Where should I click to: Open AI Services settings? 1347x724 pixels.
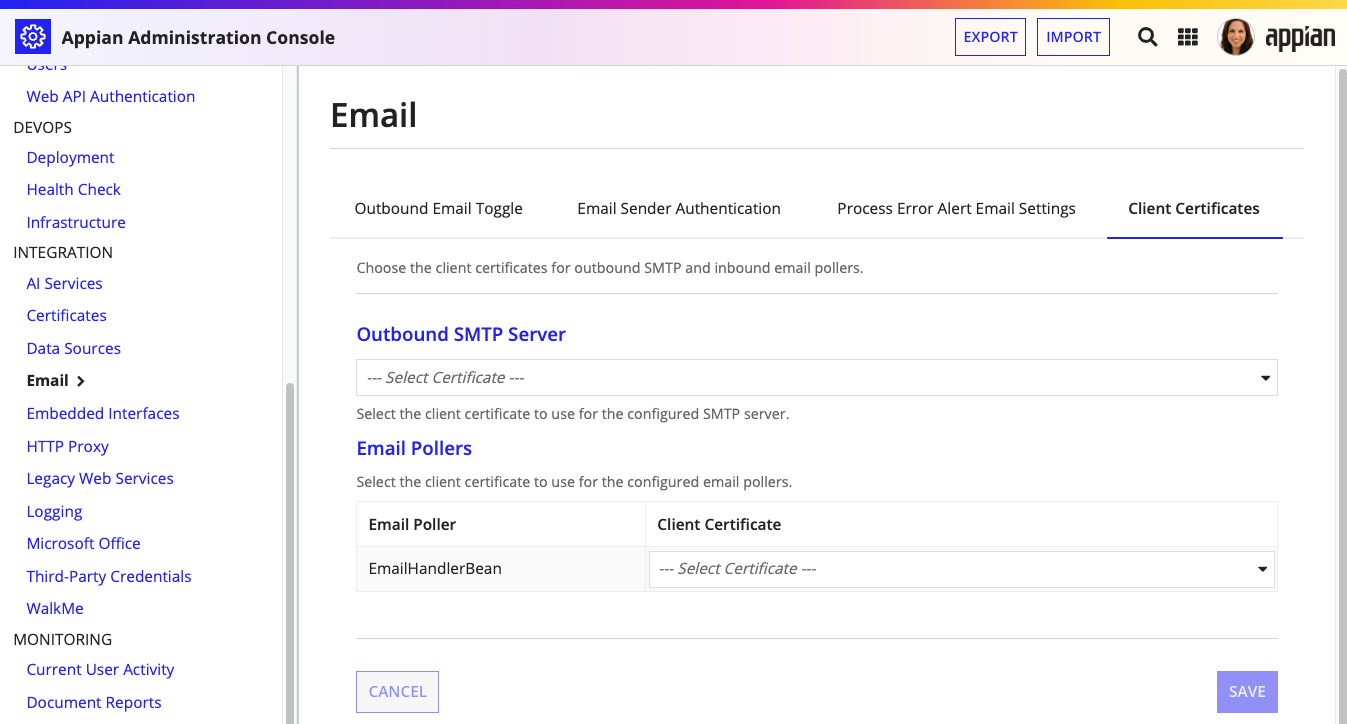[64, 283]
